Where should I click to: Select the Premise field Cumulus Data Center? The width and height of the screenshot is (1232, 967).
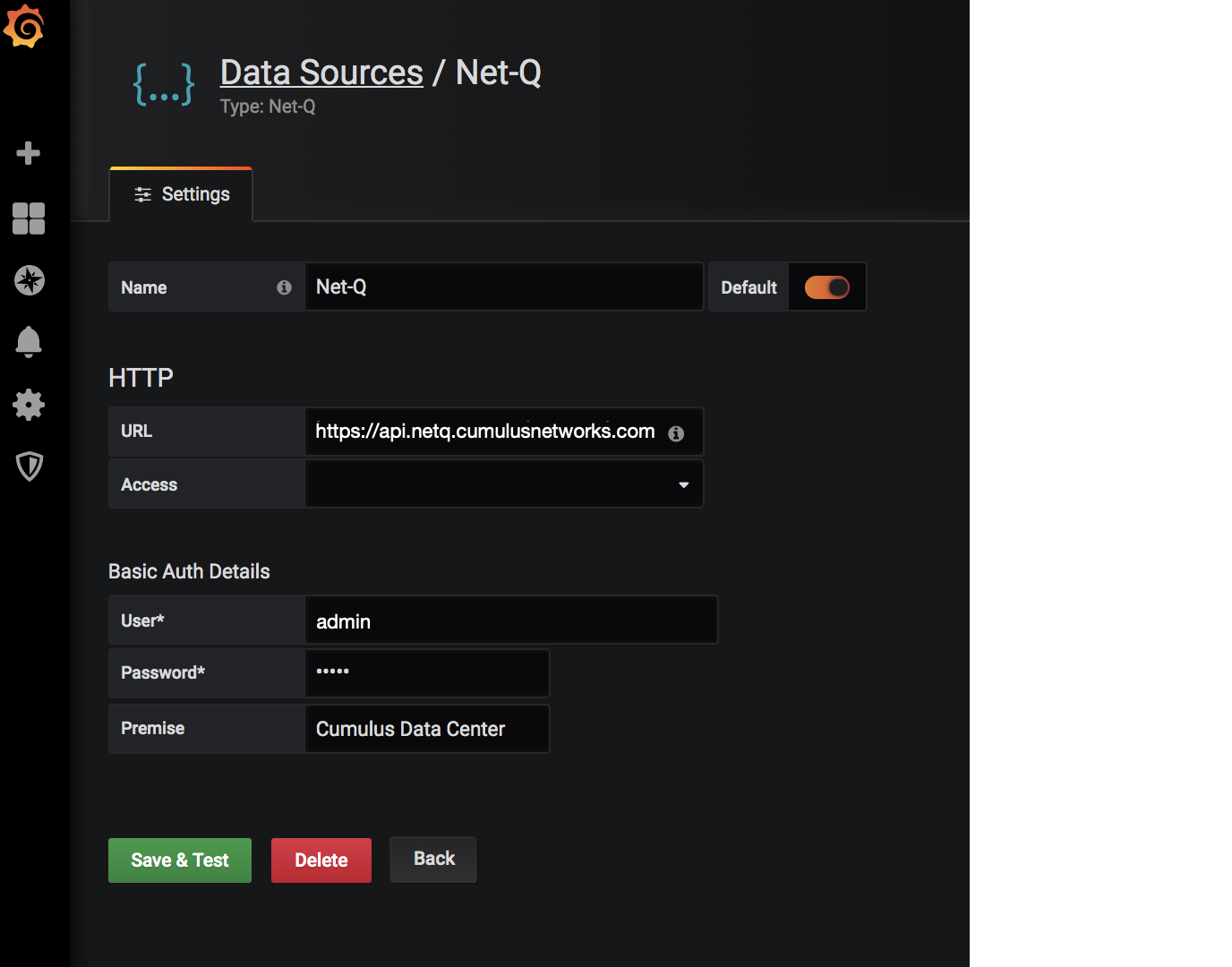pos(427,729)
